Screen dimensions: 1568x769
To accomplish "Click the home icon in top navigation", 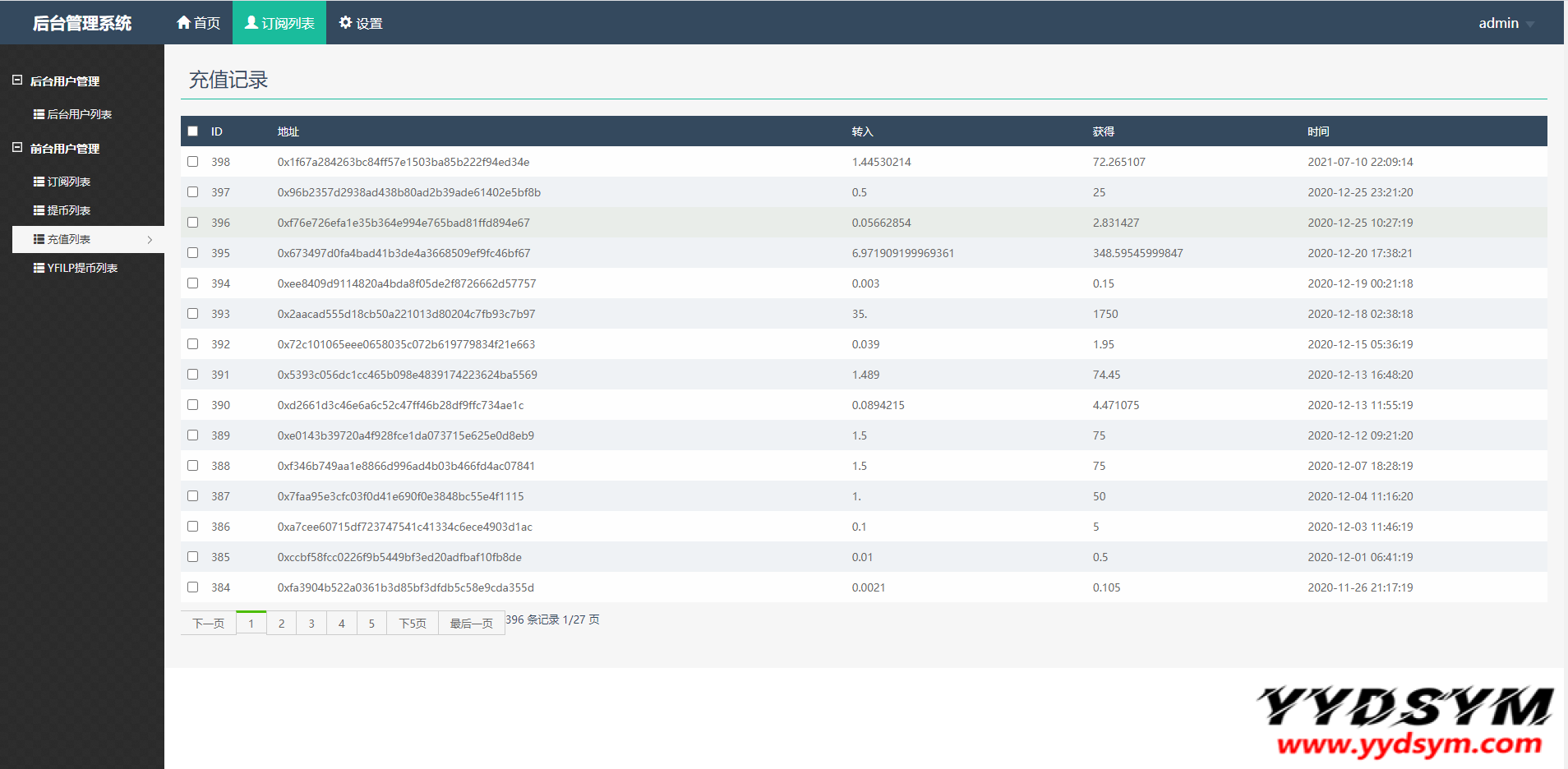I will coord(183,22).
